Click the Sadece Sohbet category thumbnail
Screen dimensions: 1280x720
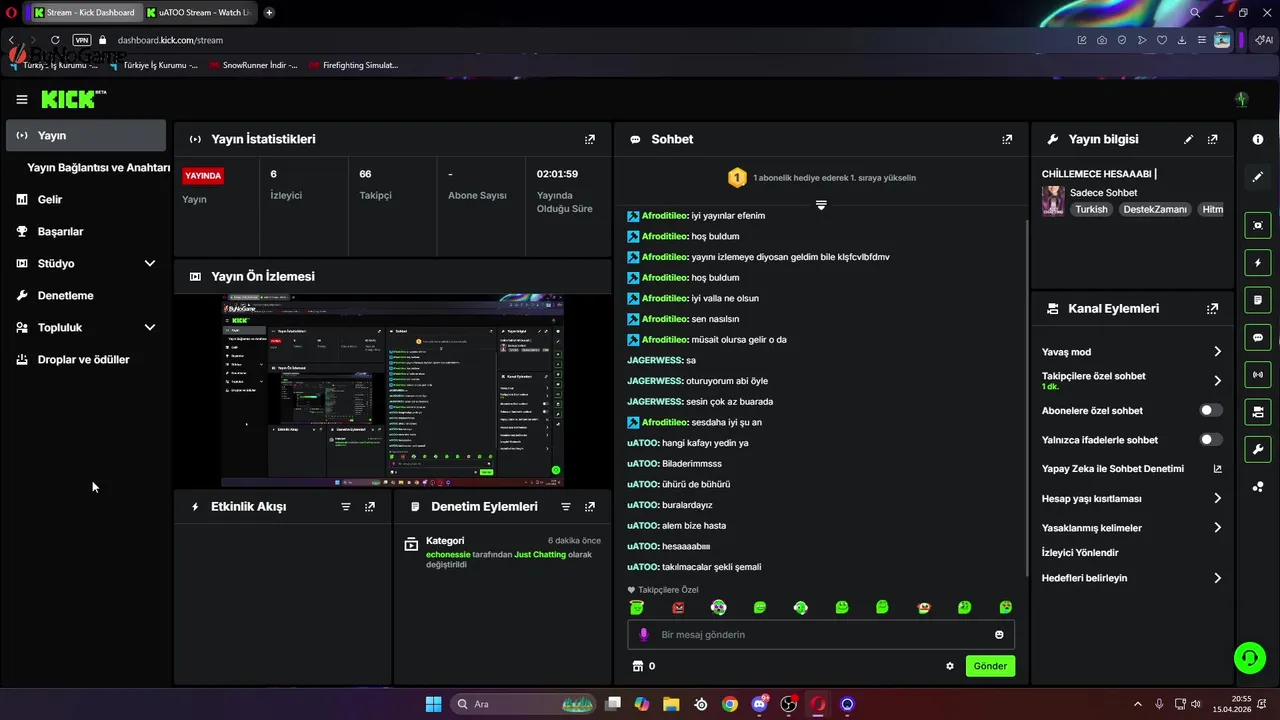tap(1053, 201)
